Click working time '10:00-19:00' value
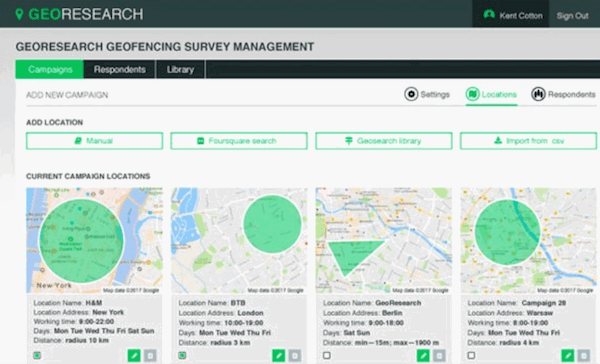Image resolution: width=600 pixels, height=364 pixels. click(x=244, y=323)
